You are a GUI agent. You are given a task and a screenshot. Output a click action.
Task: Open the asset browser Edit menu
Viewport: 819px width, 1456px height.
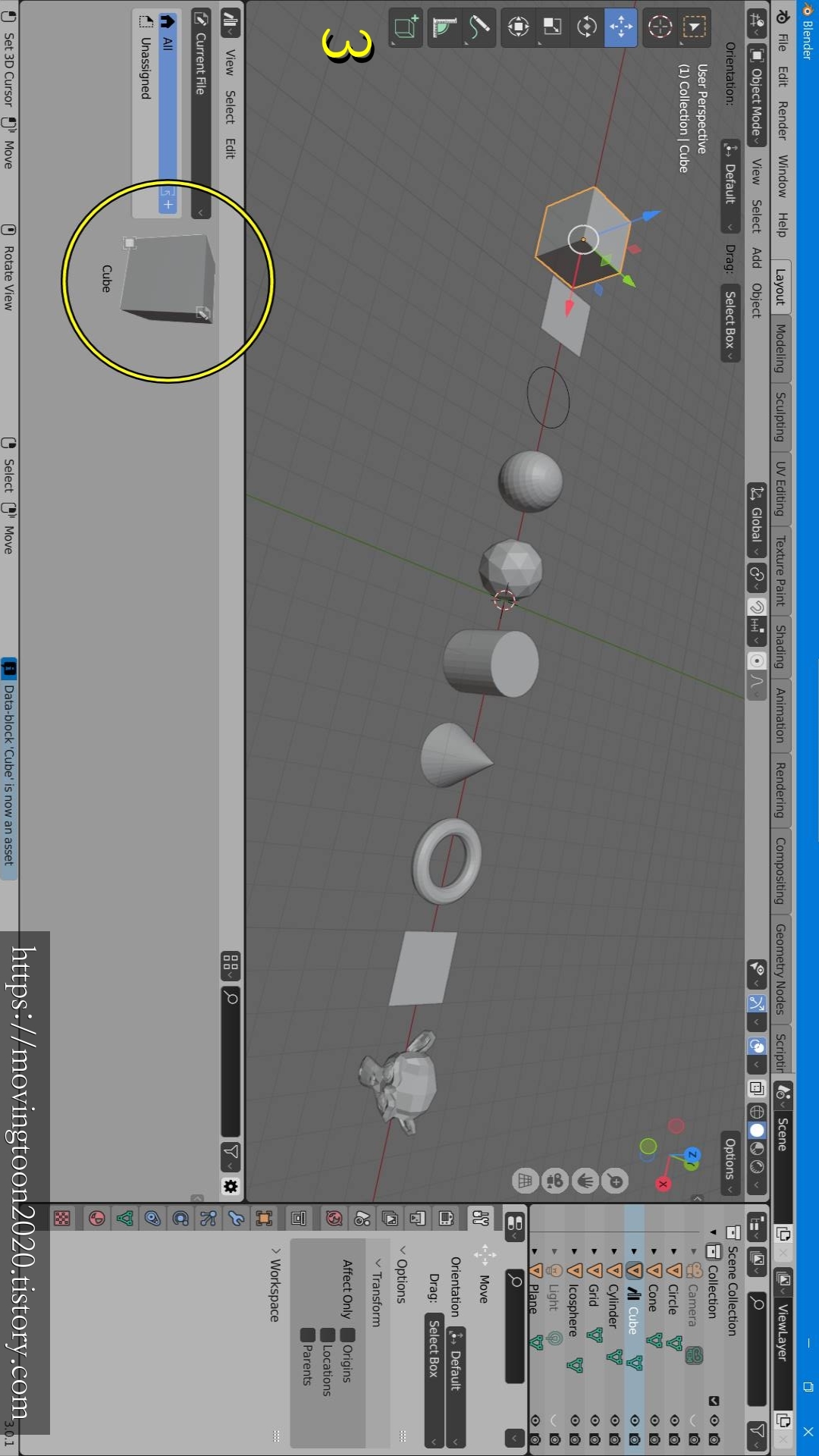point(231,148)
